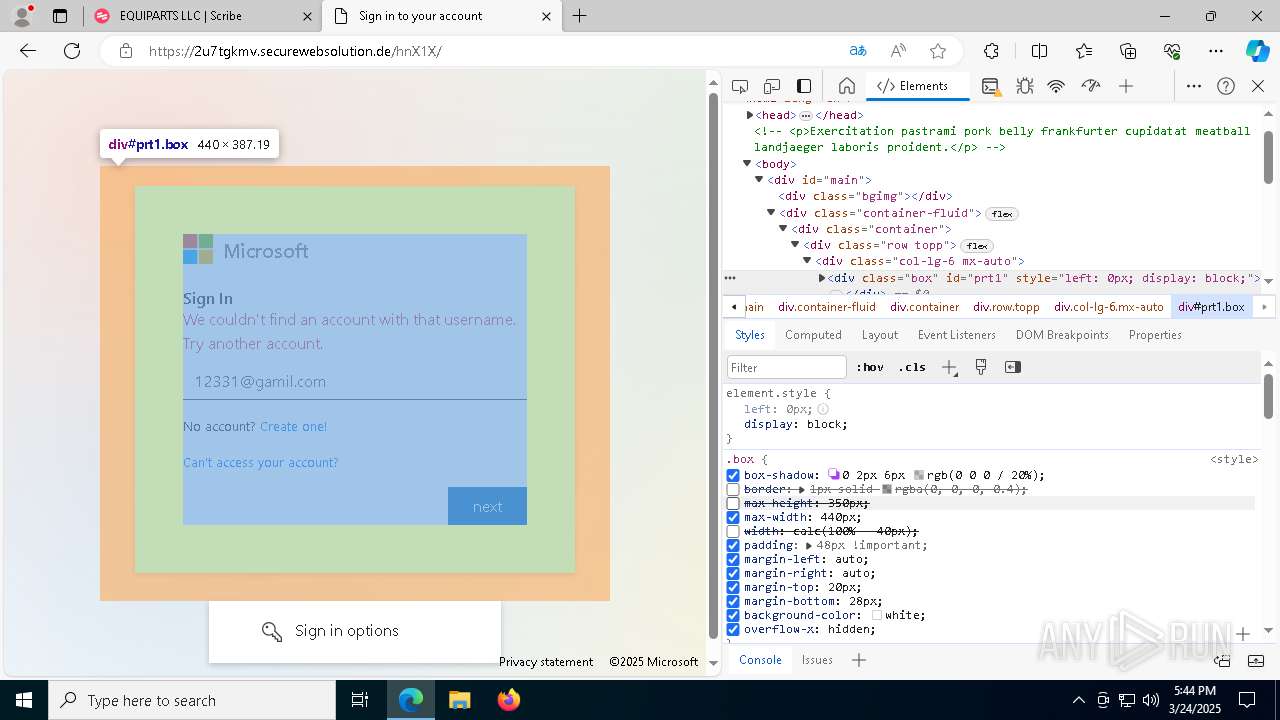Open the DevTools Welcome home tab

[846, 86]
